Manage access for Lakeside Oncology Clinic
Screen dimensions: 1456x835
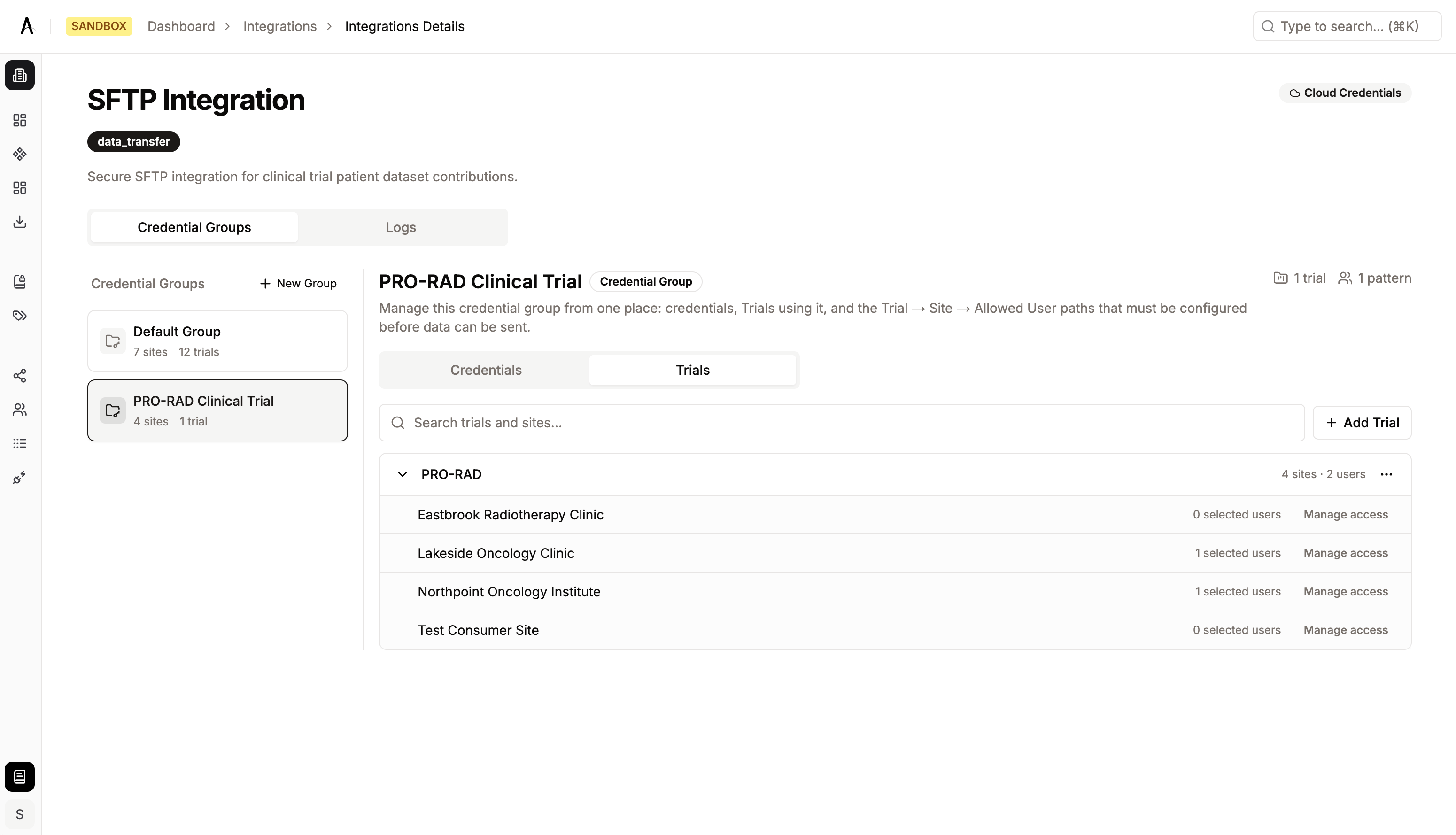click(1345, 553)
